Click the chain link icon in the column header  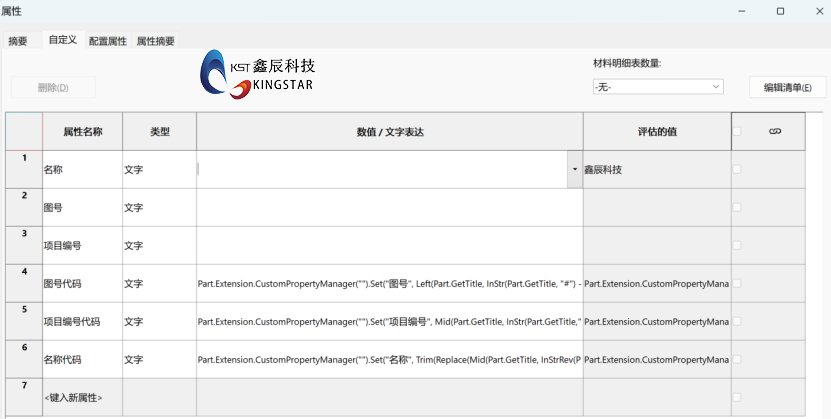[774, 132]
